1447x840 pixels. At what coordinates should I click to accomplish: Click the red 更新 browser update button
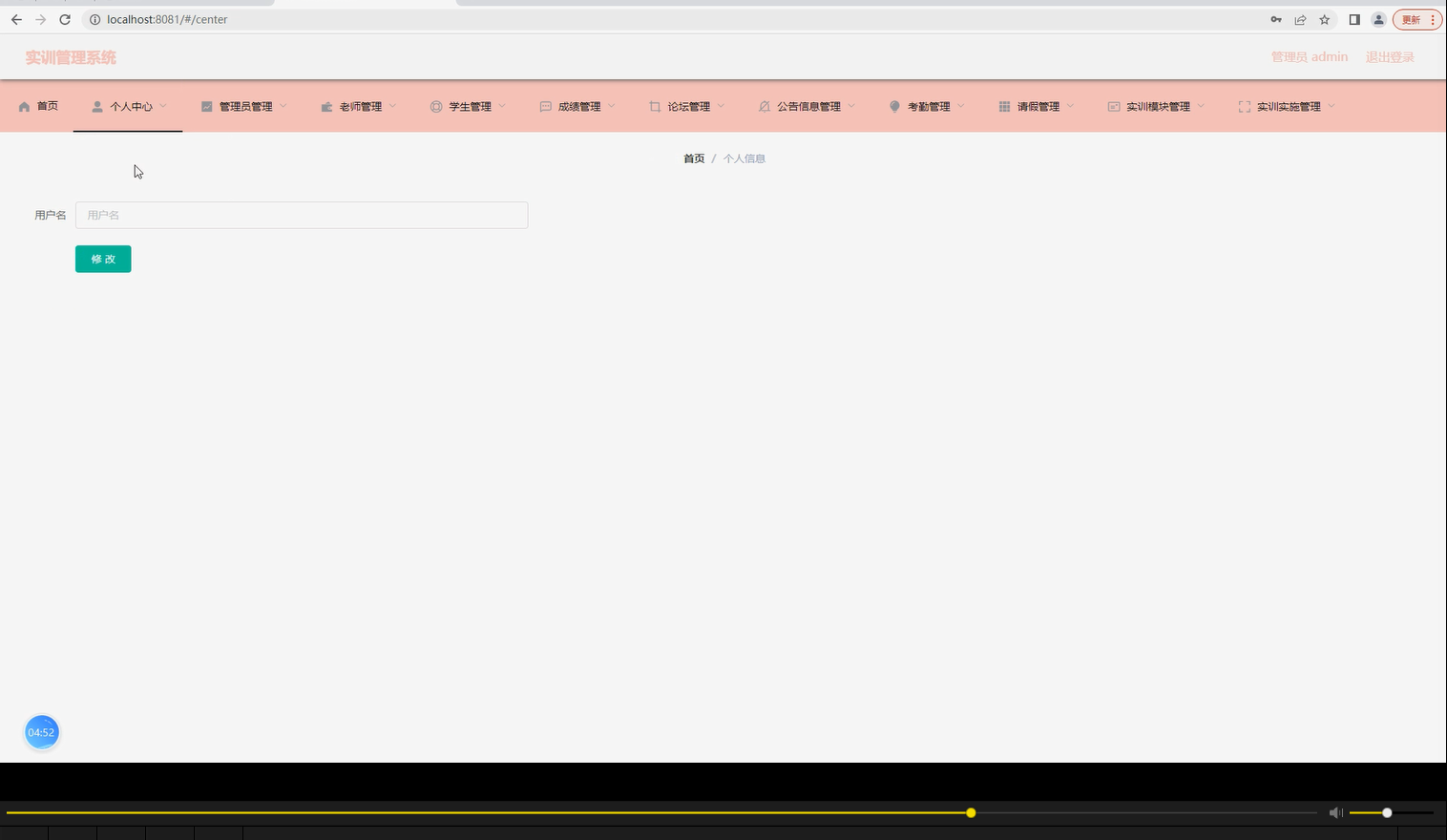pyautogui.click(x=1417, y=19)
